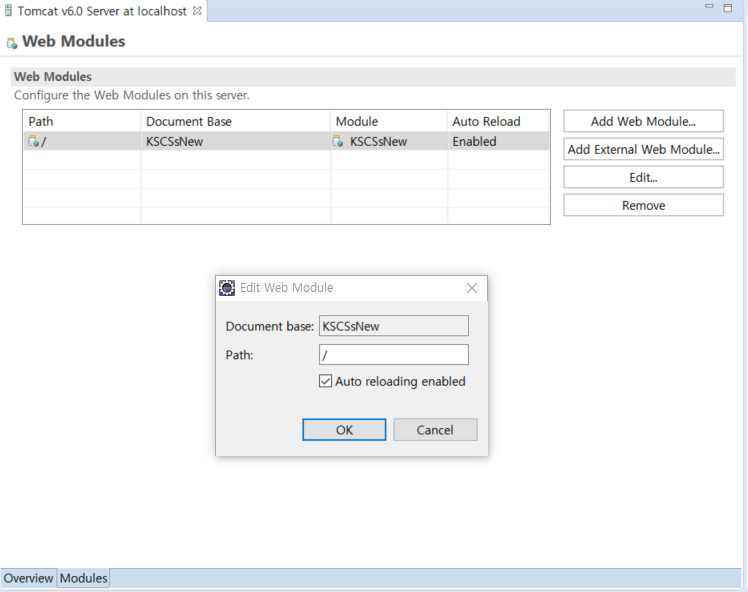The height and width of the screenshot is (592, 748).
Task: Select the Tomcat v6.0 Server at localhost tab
Action: tap(102, 11)
